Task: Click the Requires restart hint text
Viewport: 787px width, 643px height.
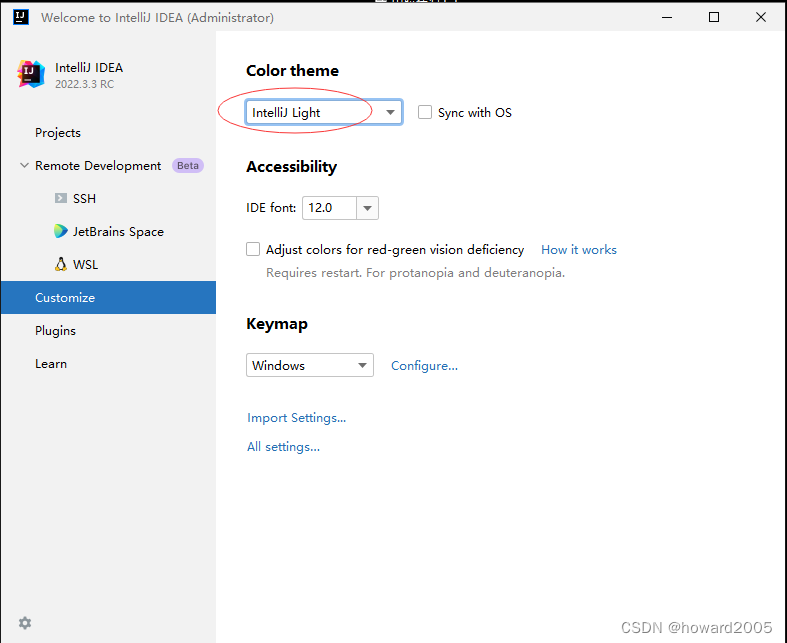Action: pos(415,273)
